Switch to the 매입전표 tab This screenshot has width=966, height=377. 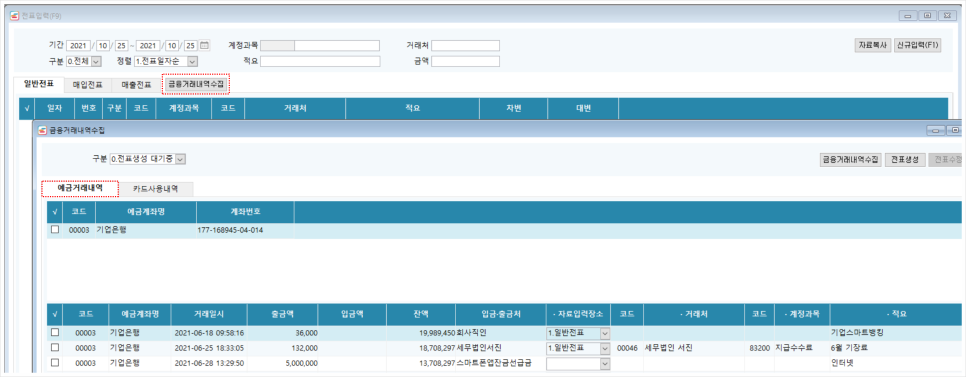coord(87,85)
